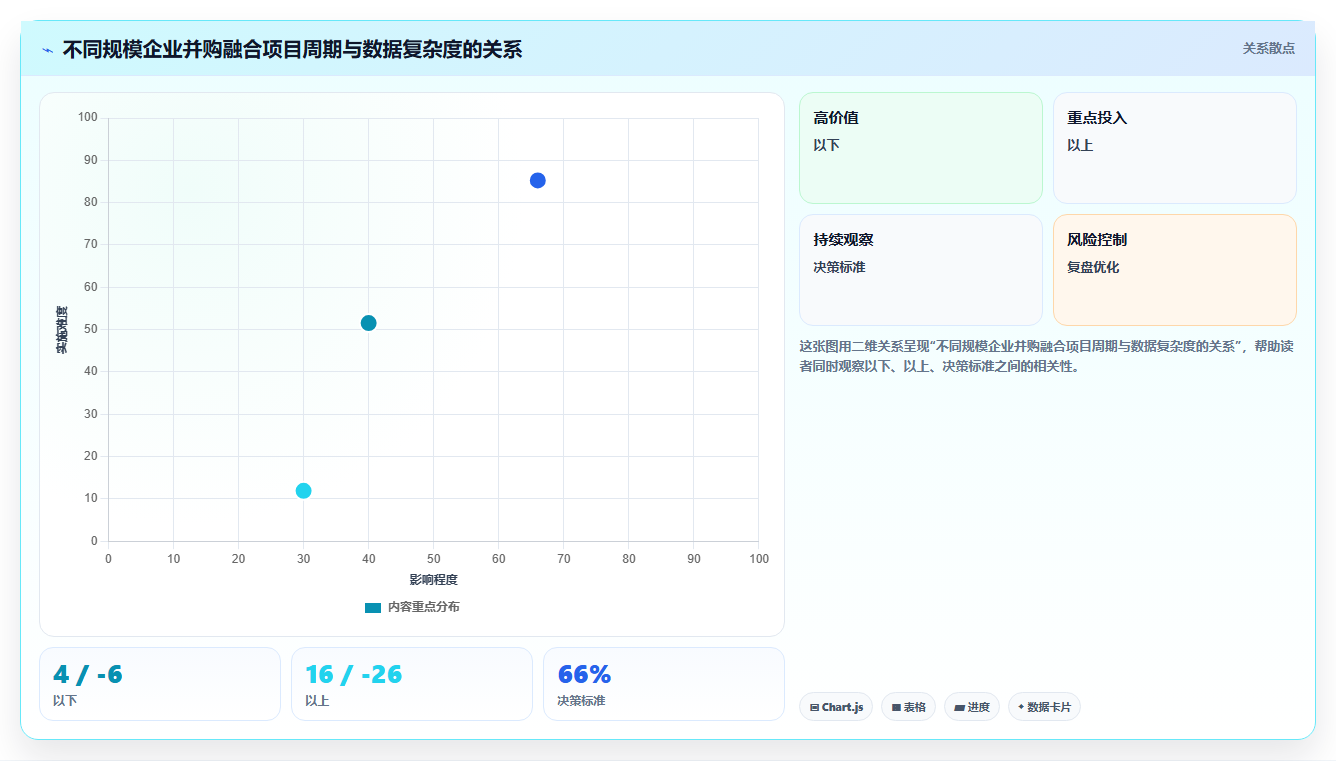
Task: Click the 66% 决策标准 stat card
Action: click(x=664, y=684)
